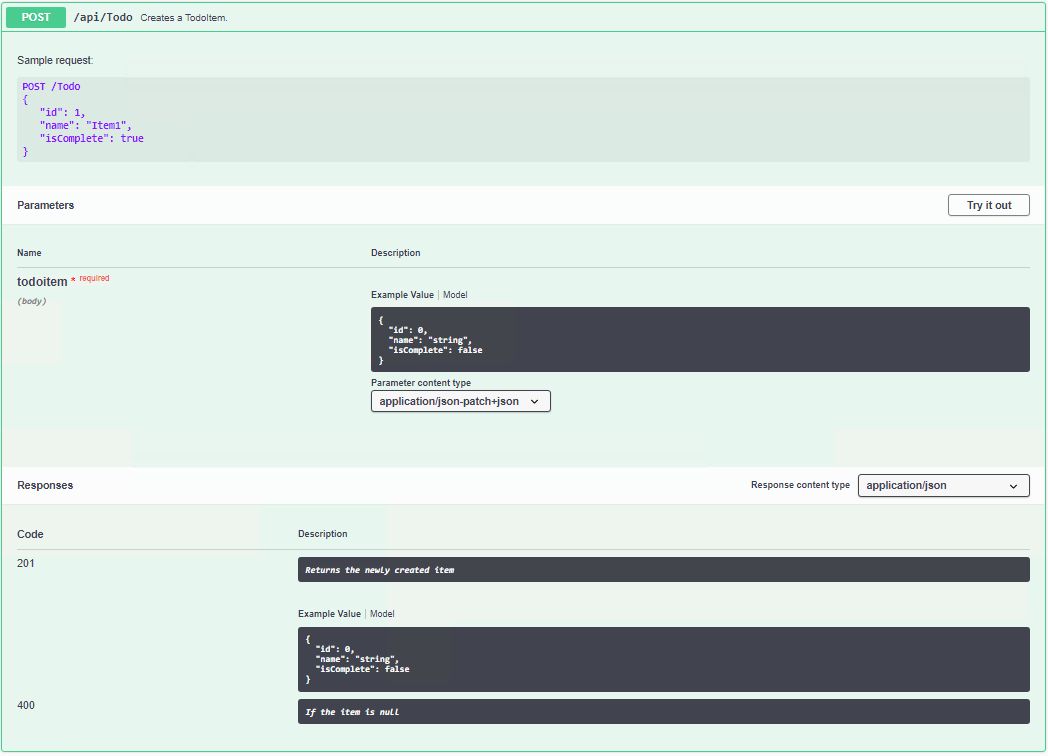Click 'If the item is null' description
Screen dimensions: 1048x756
[x=352, y=712]
